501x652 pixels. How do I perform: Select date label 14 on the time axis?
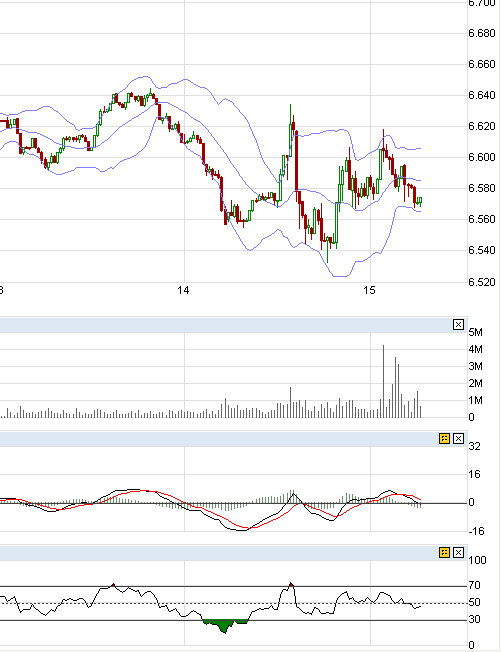tap(183, 290)
